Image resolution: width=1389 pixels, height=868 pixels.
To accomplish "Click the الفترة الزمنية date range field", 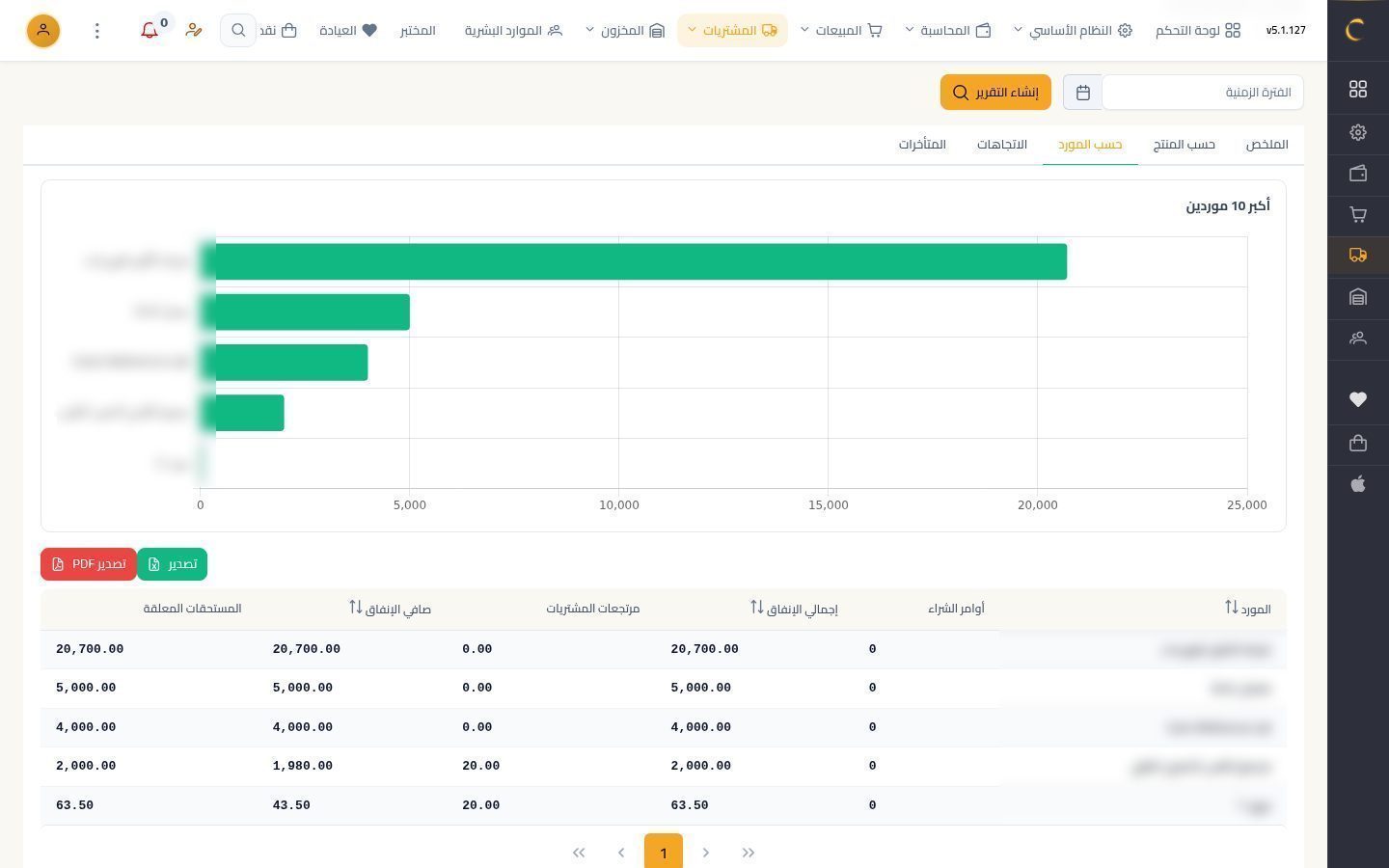I will point(1203,93).
